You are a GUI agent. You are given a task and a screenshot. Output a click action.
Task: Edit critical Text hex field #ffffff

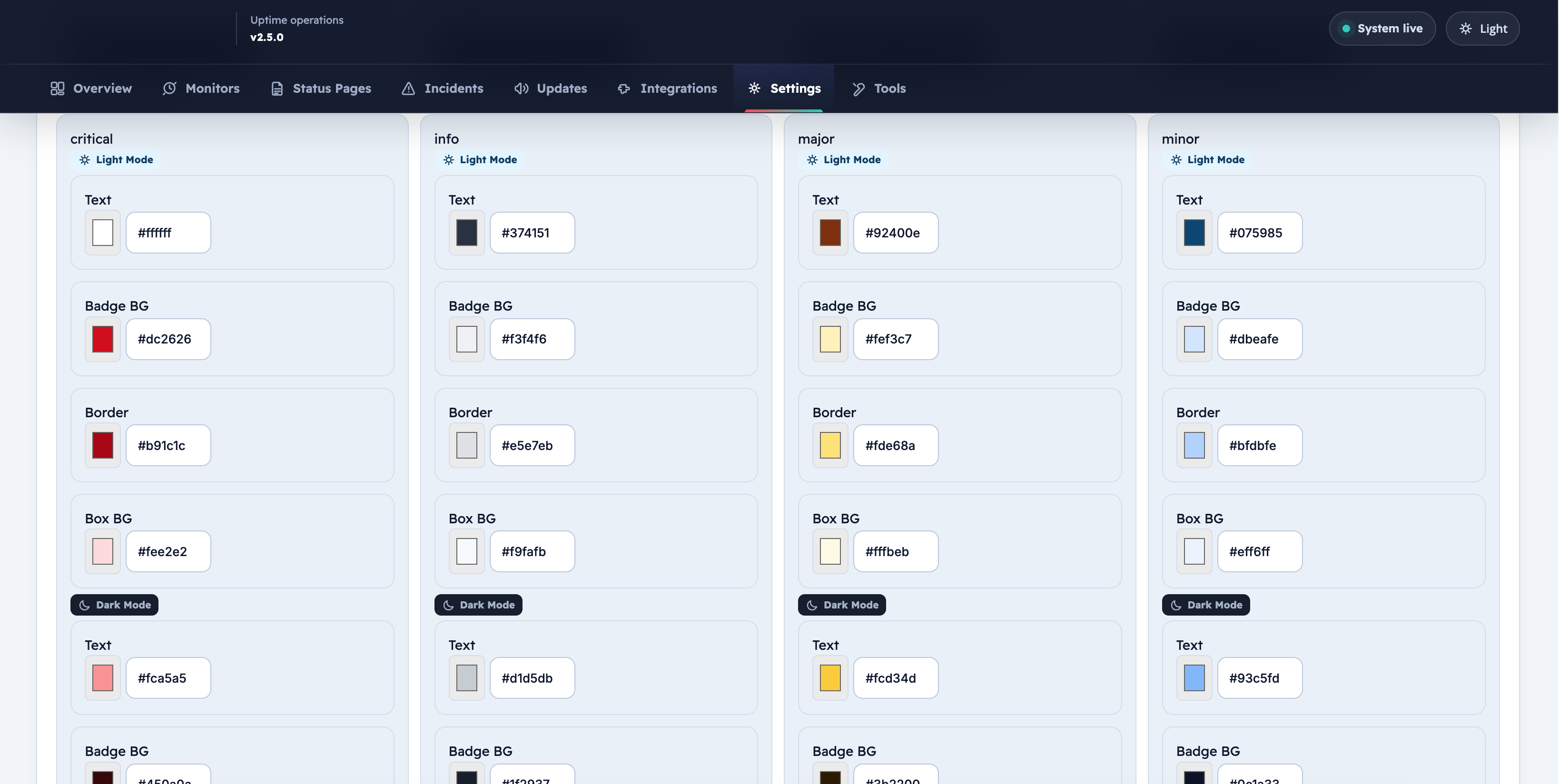pos(168,233)
